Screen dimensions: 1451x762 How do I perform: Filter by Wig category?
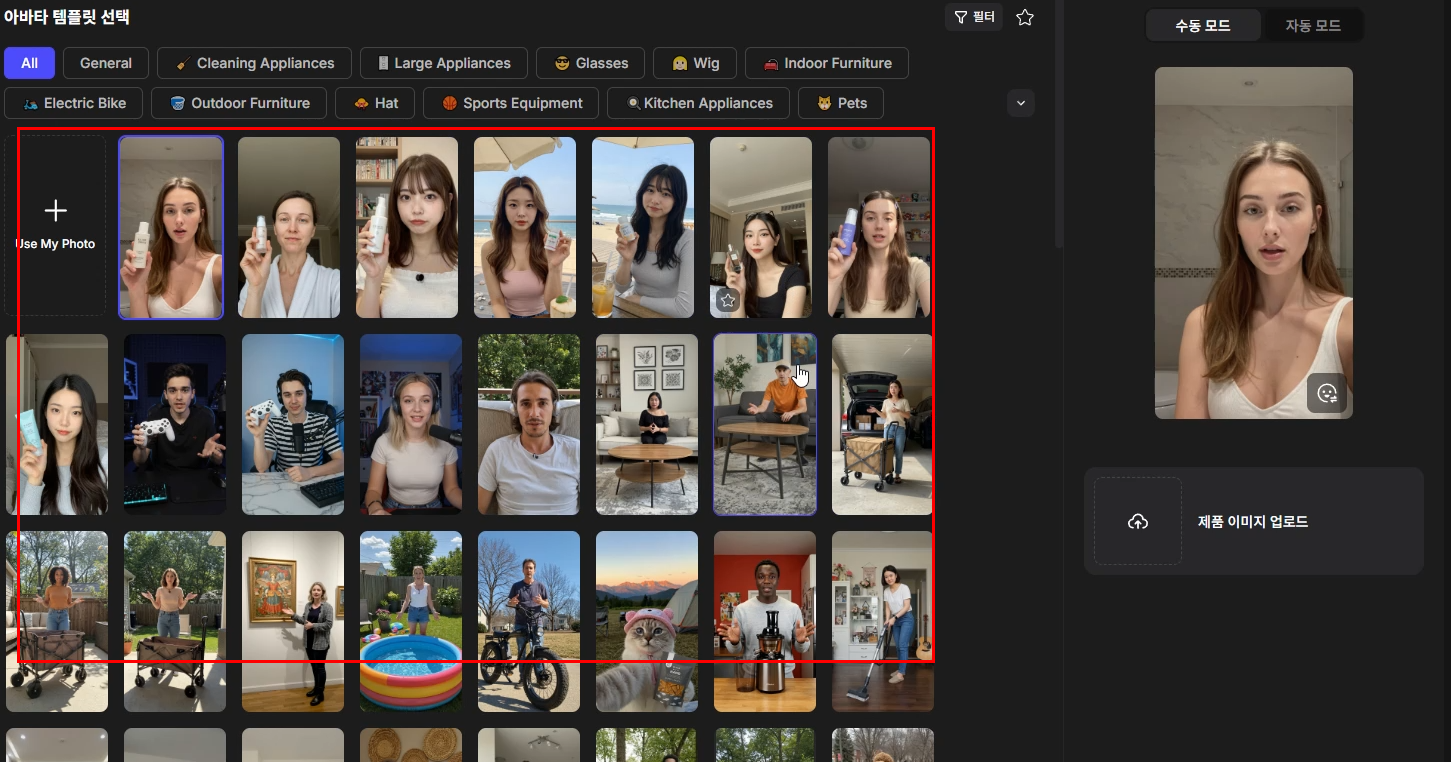(695, 63)
